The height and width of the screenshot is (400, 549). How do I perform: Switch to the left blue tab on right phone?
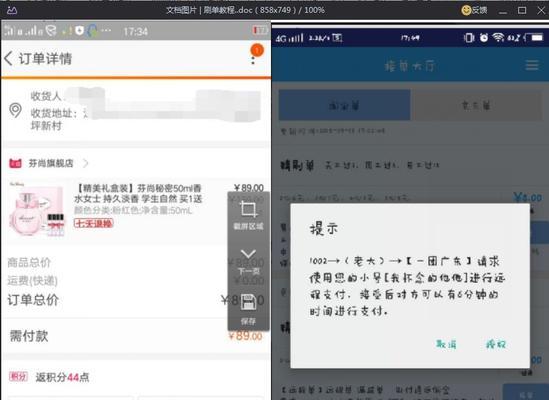pos(345,105)
